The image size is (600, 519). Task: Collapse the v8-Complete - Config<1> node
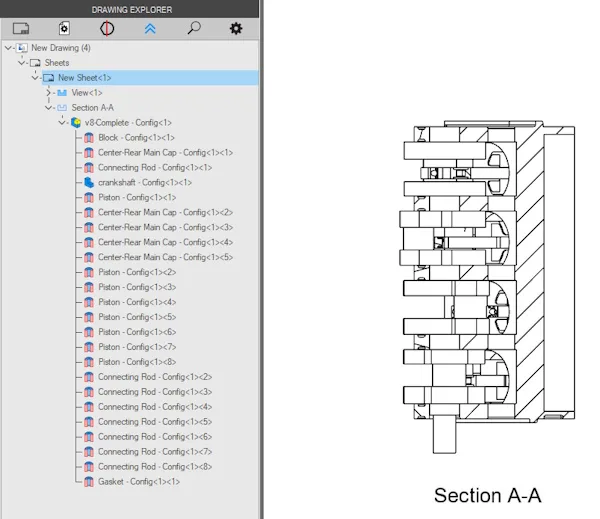62,123
